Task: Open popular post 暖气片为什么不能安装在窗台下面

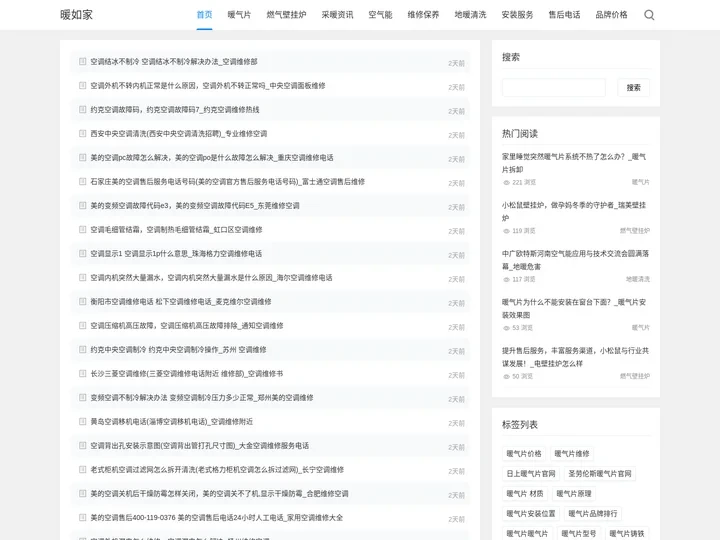Action: click(x=574, y=309)
